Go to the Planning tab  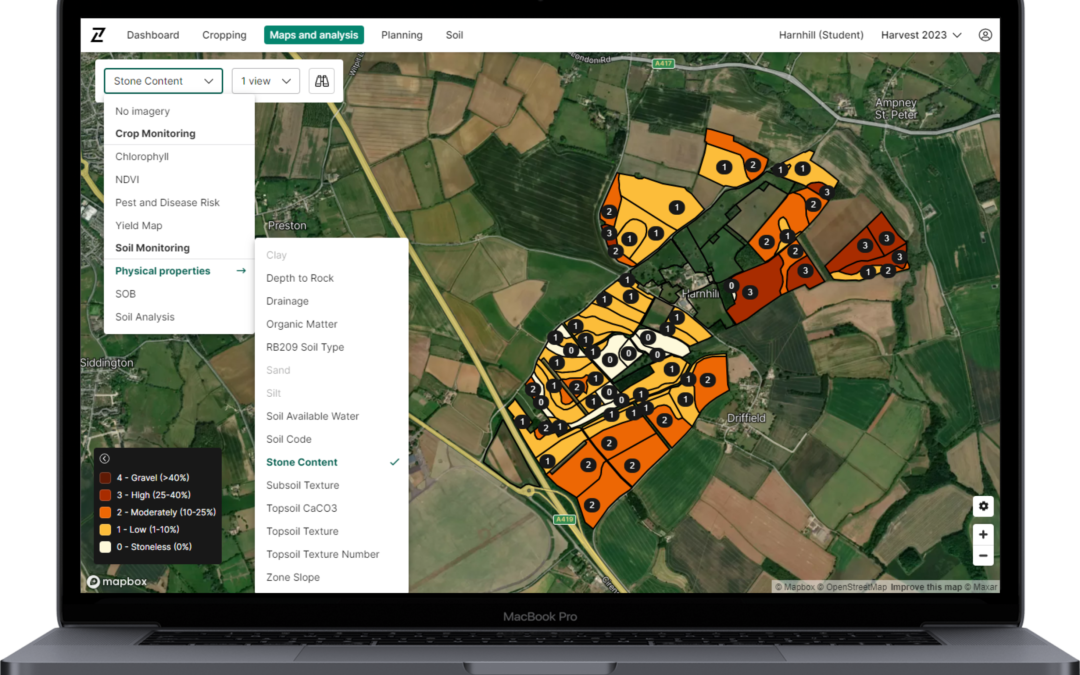(402, 34)
